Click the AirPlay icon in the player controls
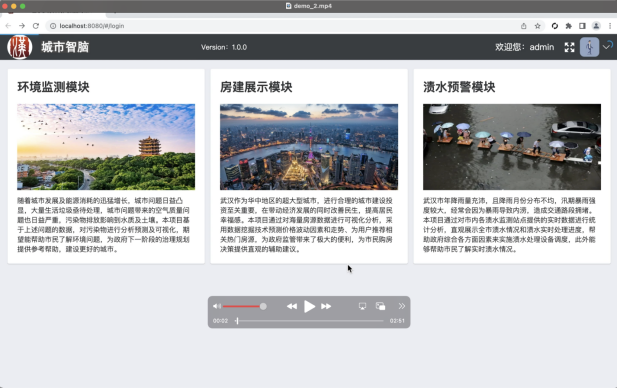 click(x=362, y=306)
